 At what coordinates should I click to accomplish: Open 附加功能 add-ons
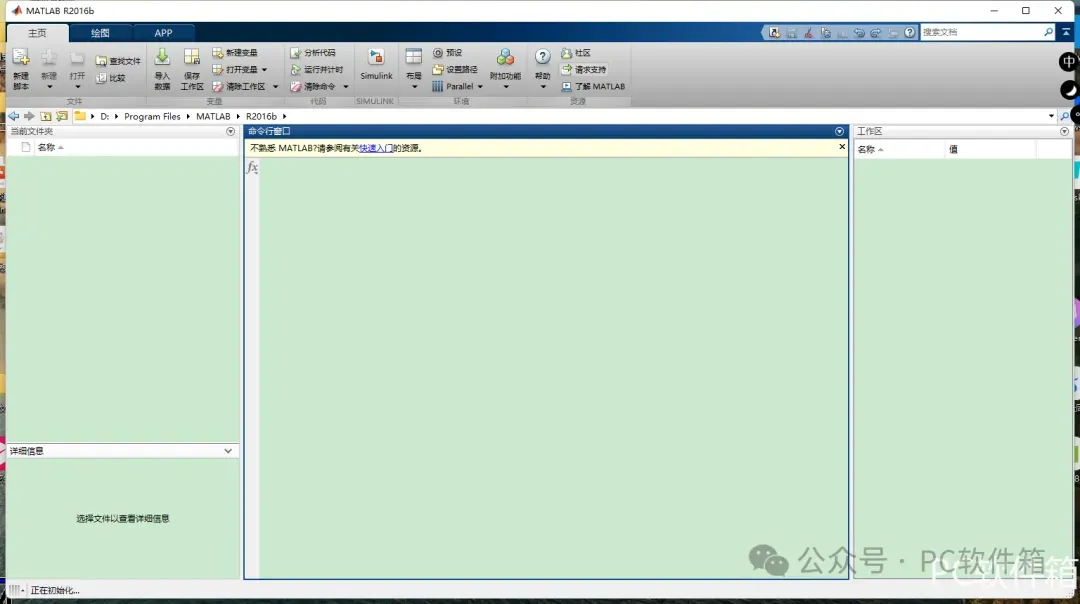[505, 66]
